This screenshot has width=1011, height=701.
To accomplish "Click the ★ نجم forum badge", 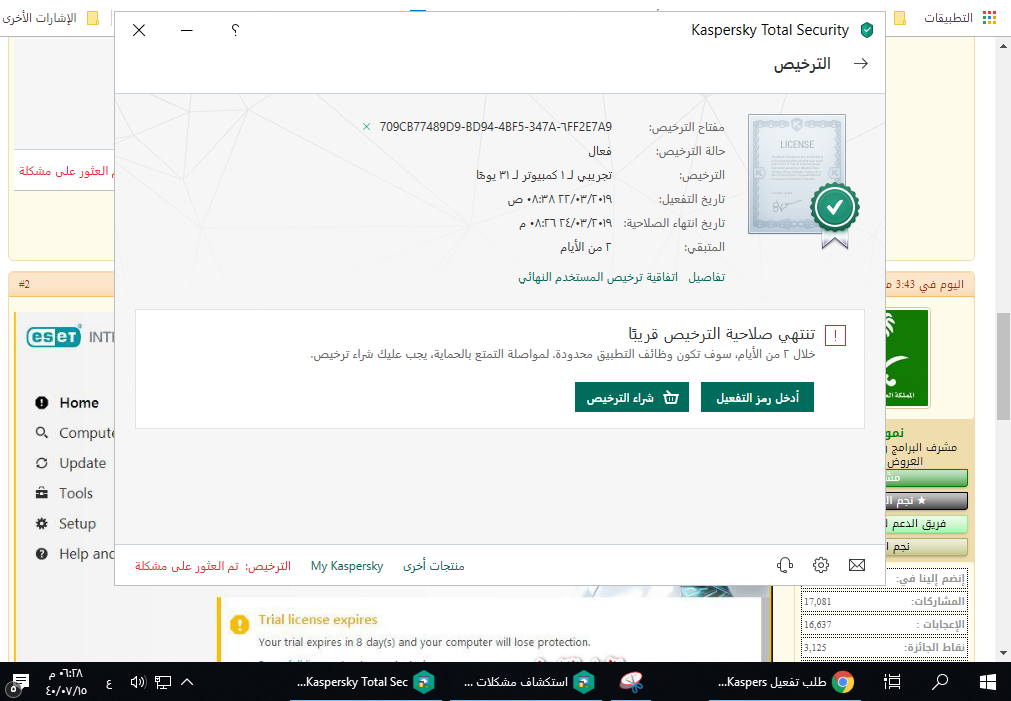I will [926, 500].
